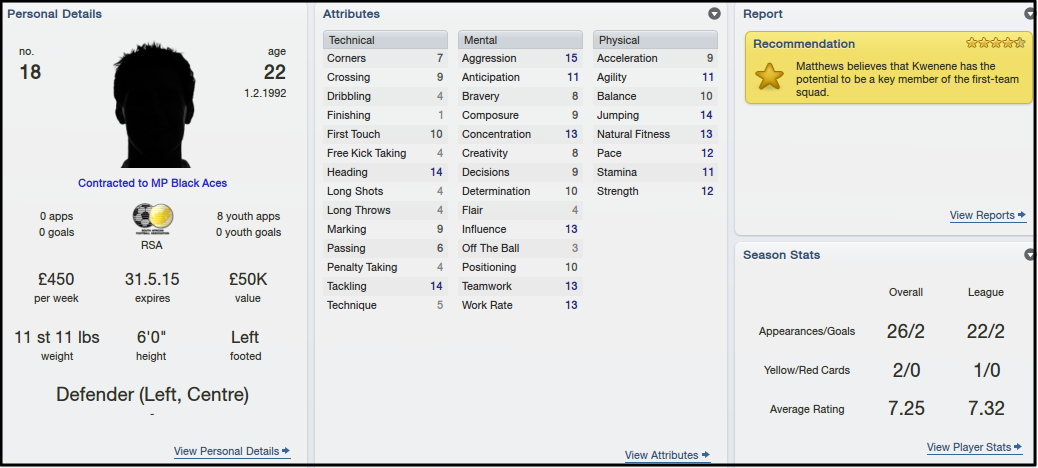This screenshot has width=1038, height=468.
Task: Click the five-star rating in Recommendation
Action: click(995, 43)
